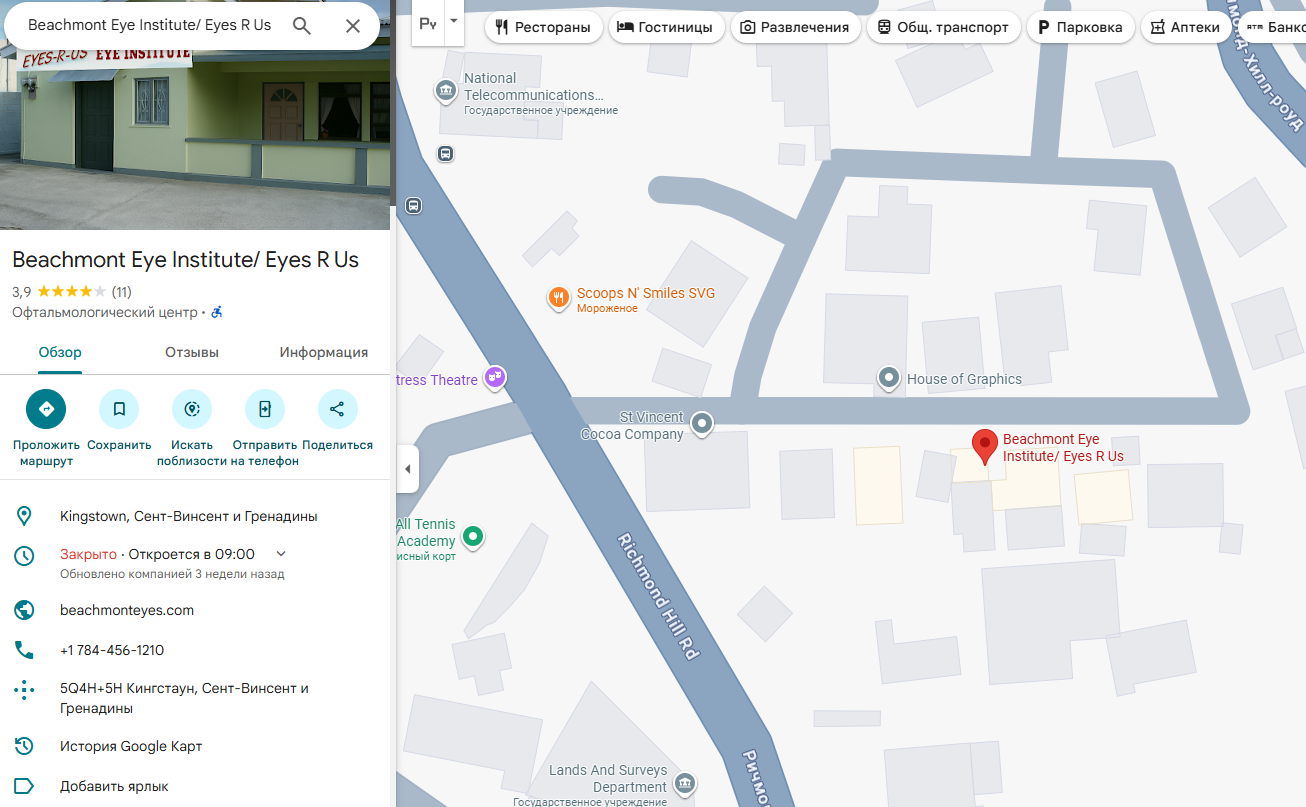
Task: Select the Гостиницы filter chip
Action: (666, 27)
